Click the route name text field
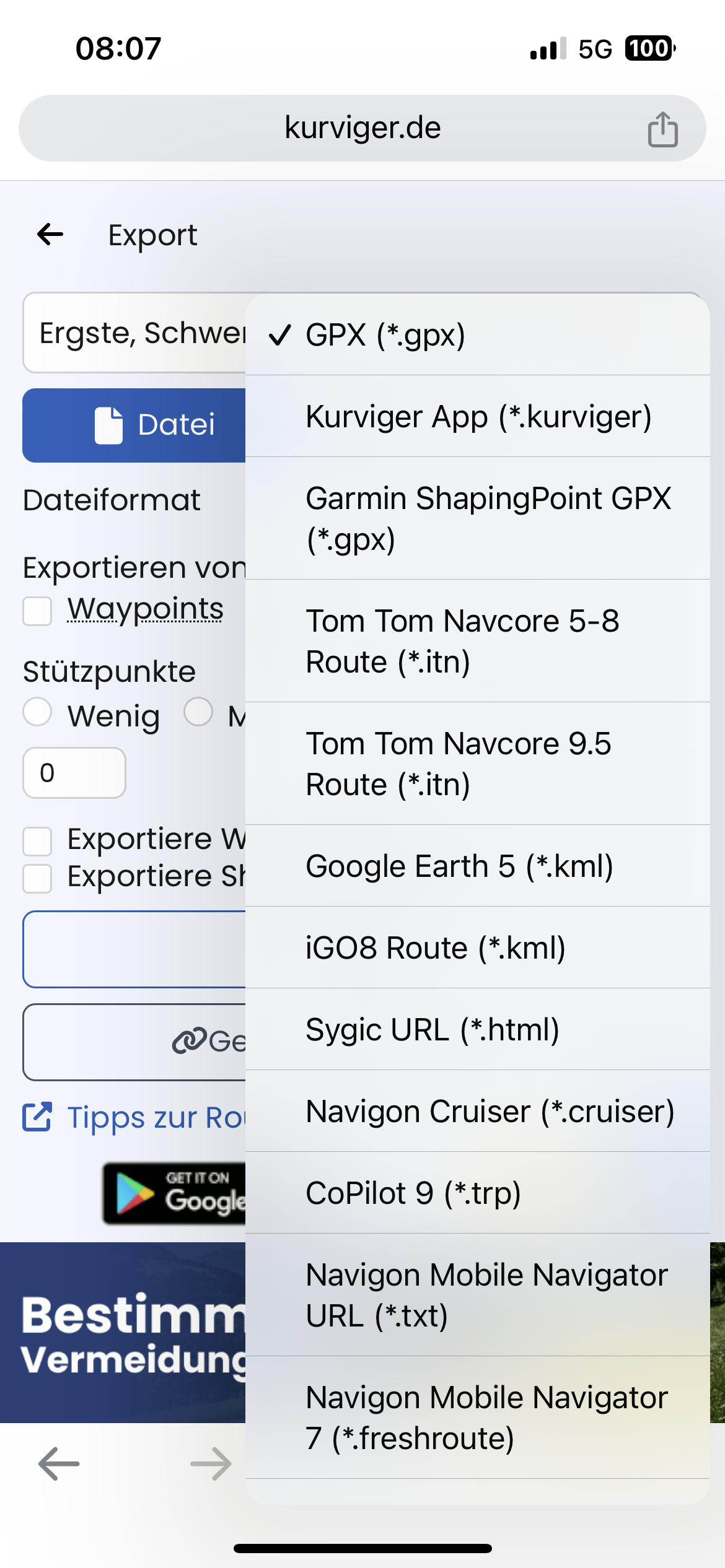This screenshot has height=1568, width=725. [x=135, y=333]
